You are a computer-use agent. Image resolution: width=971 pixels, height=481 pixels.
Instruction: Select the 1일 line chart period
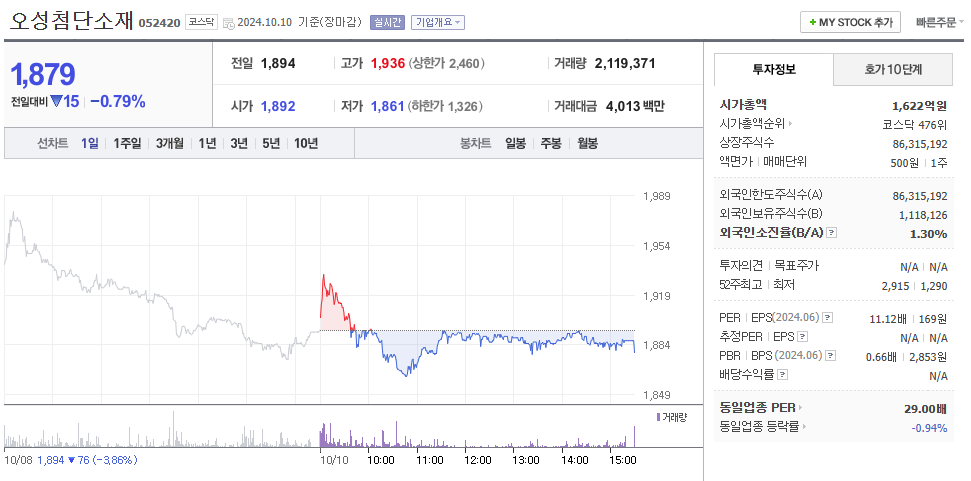click(90, 144)
